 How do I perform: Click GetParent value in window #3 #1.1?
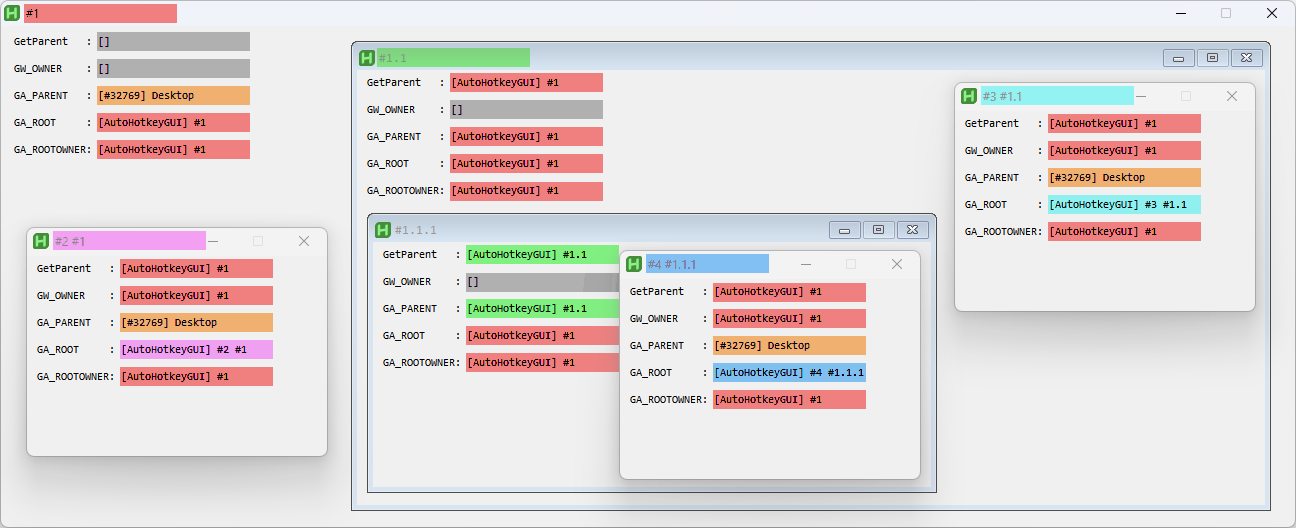1124,124
